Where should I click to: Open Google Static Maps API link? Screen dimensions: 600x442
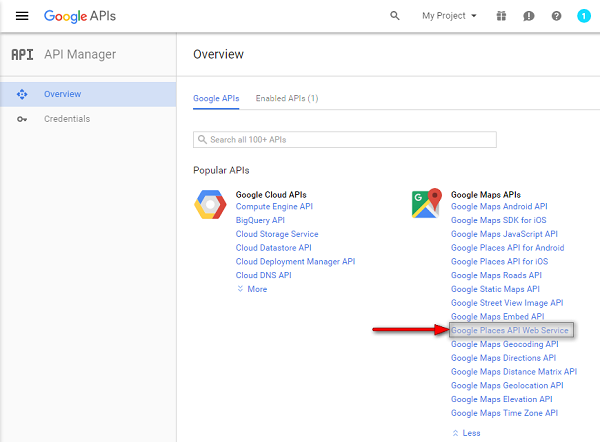pyautogui.click(x=495, y=289)
